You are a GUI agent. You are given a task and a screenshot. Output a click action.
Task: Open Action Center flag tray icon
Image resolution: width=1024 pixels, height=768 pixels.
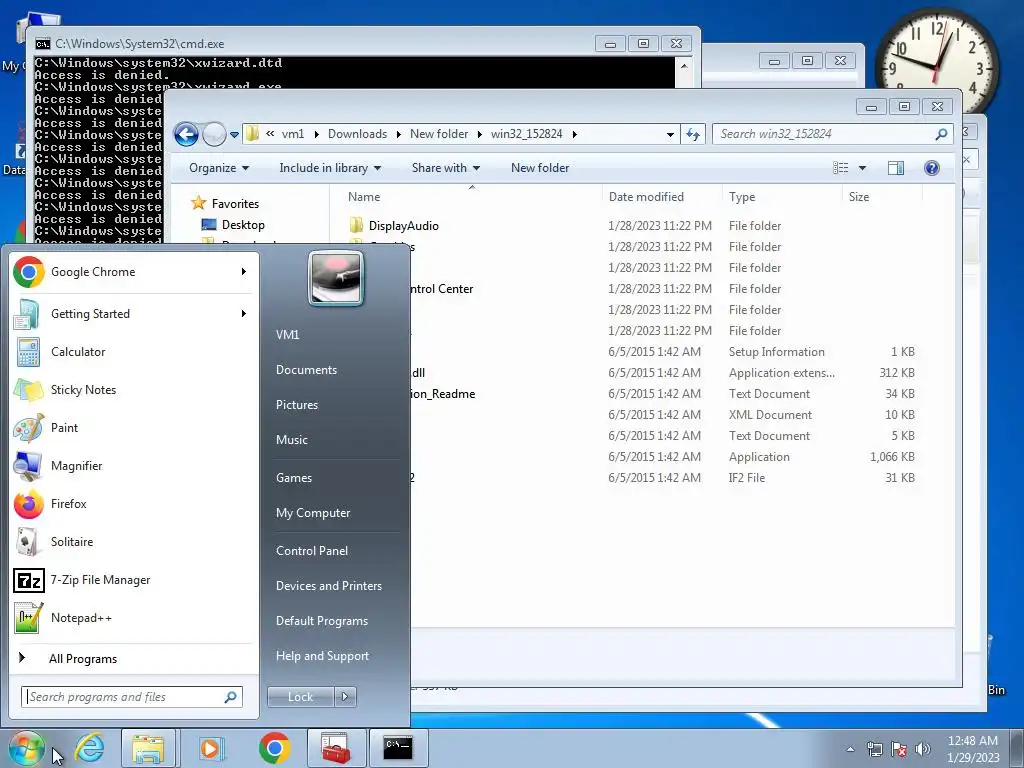click(899, 749)
